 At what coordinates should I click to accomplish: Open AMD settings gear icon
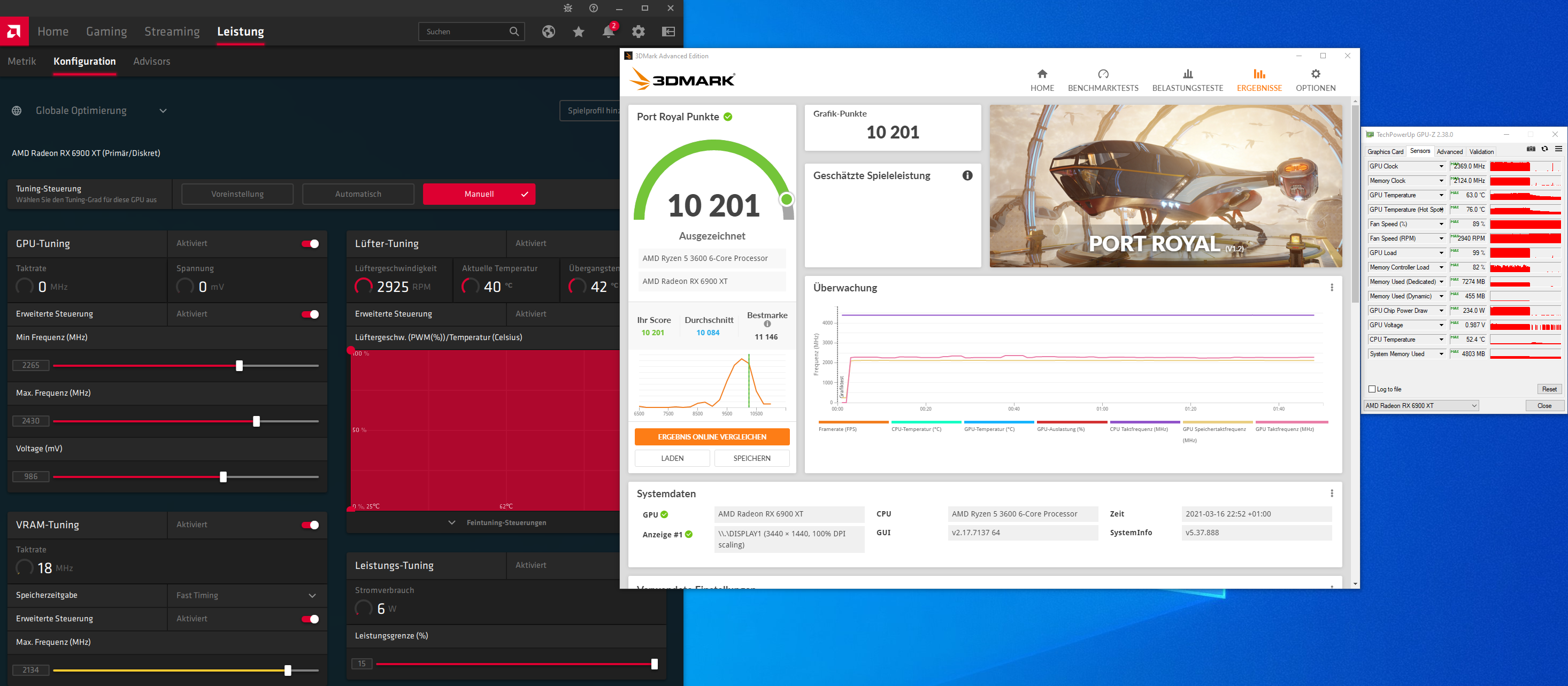pyautogui.click(x=638, y=32)
